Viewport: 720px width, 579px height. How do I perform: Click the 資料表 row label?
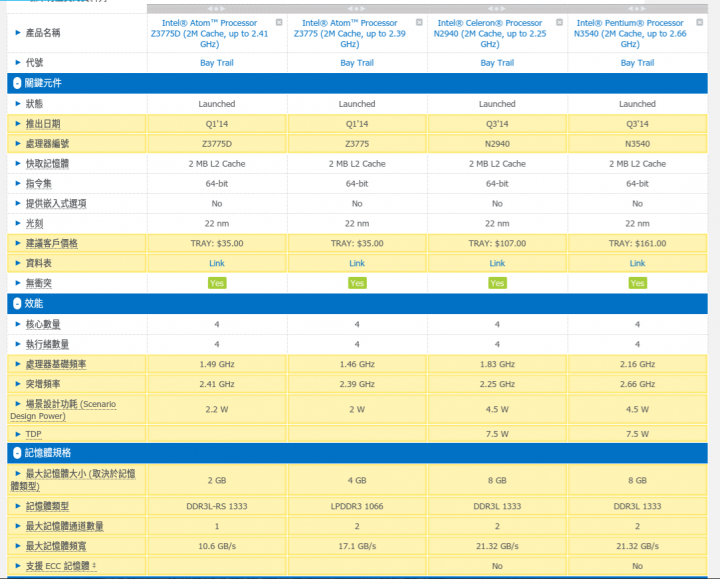pyautogui.click(x=39, y=263)
